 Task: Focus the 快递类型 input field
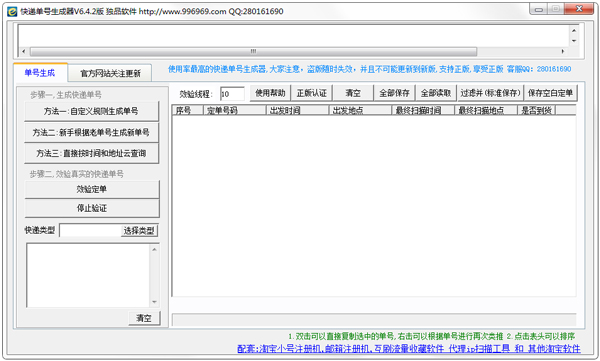tap(91, 230)
